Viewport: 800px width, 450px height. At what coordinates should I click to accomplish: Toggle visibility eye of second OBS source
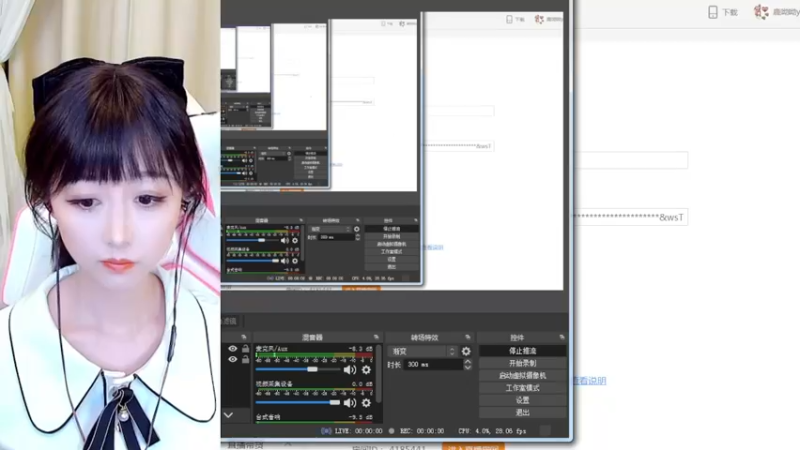click(233, 360)
